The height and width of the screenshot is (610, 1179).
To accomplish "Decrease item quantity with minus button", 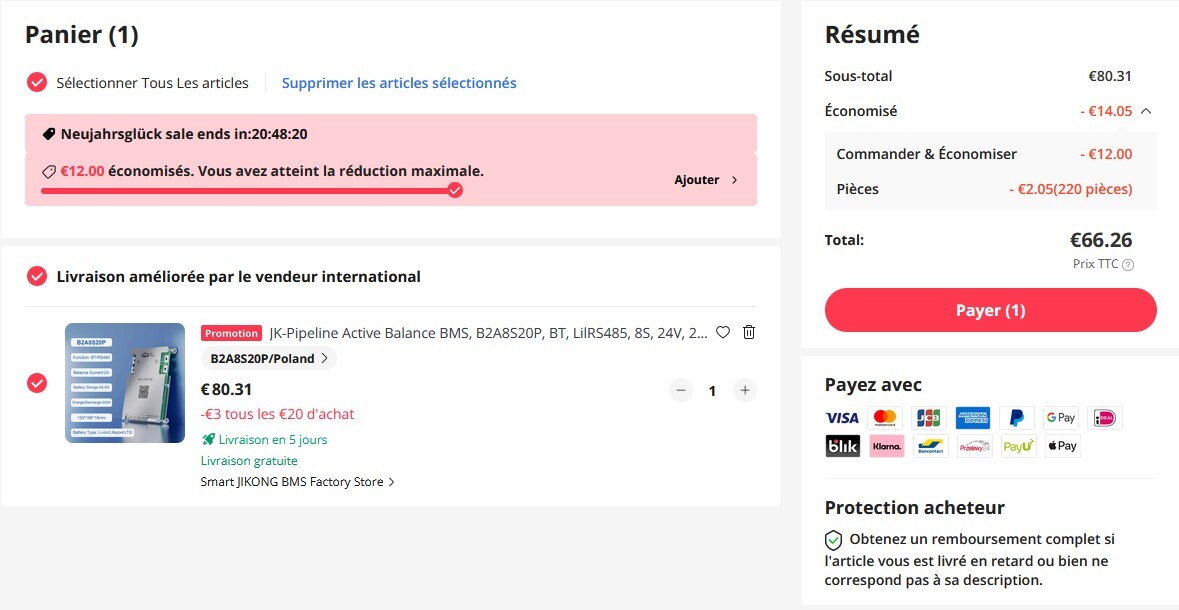I will pyautogui.click(x=681, y=390).
